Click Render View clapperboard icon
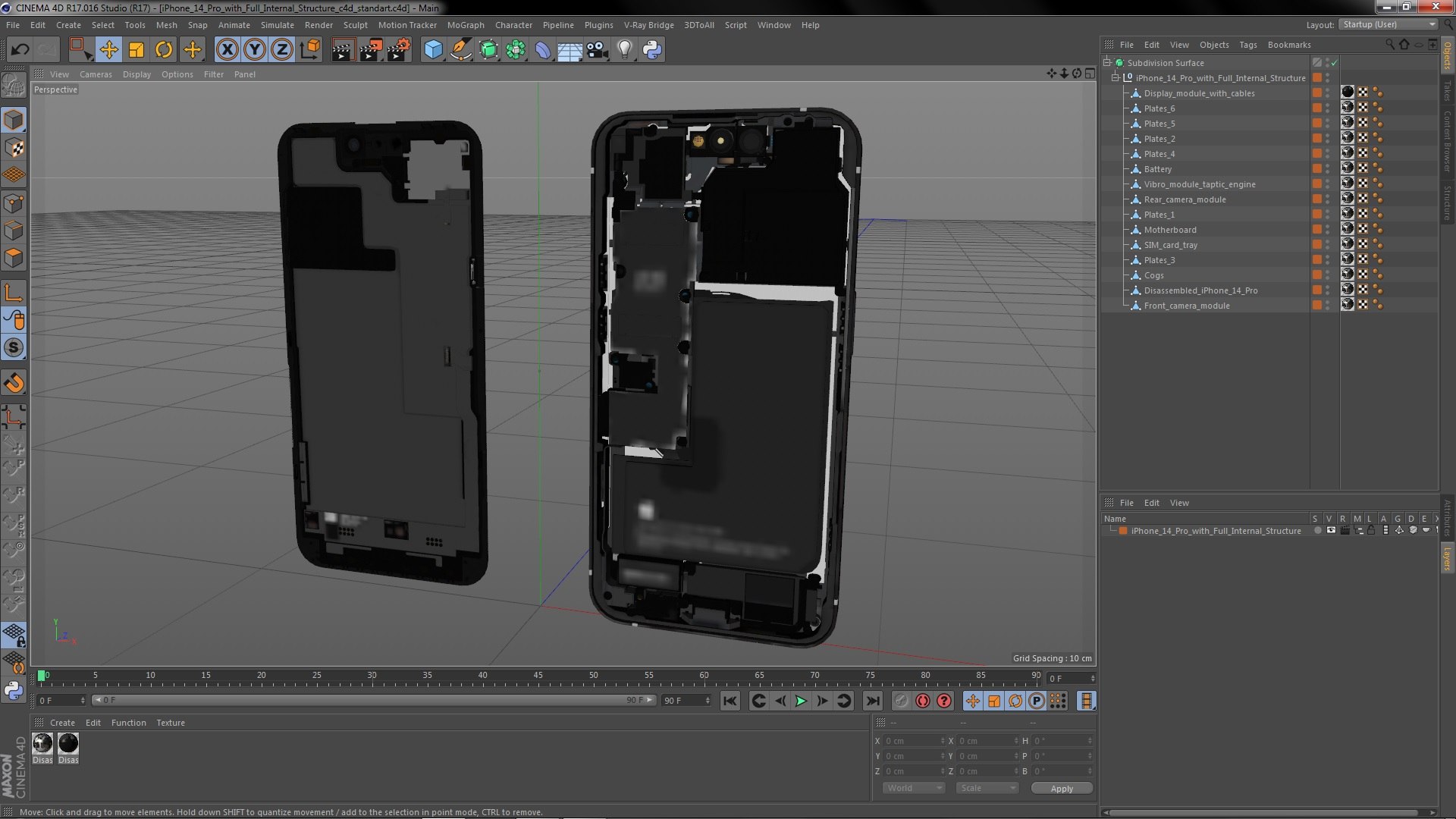Image resolution: width=1456 pixels, height=819 pixels. (x=342, y=50)
